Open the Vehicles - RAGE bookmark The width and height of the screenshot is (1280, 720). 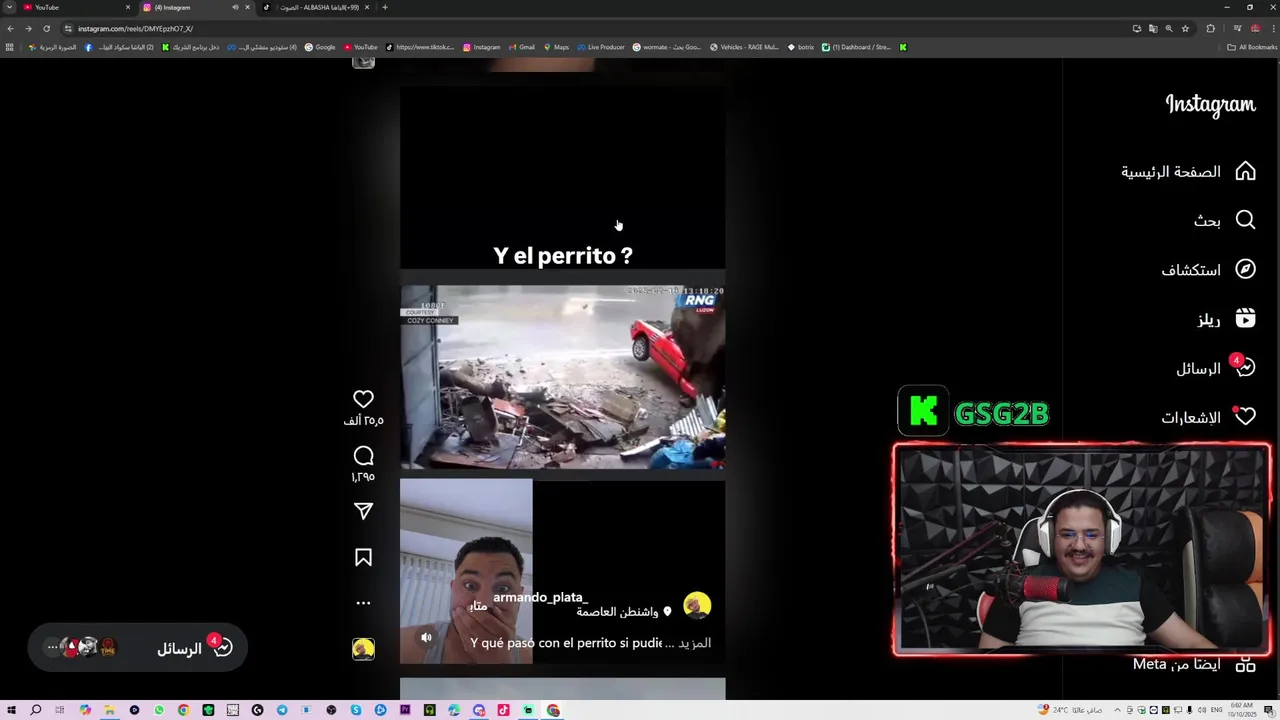click(x=744, y=47)
